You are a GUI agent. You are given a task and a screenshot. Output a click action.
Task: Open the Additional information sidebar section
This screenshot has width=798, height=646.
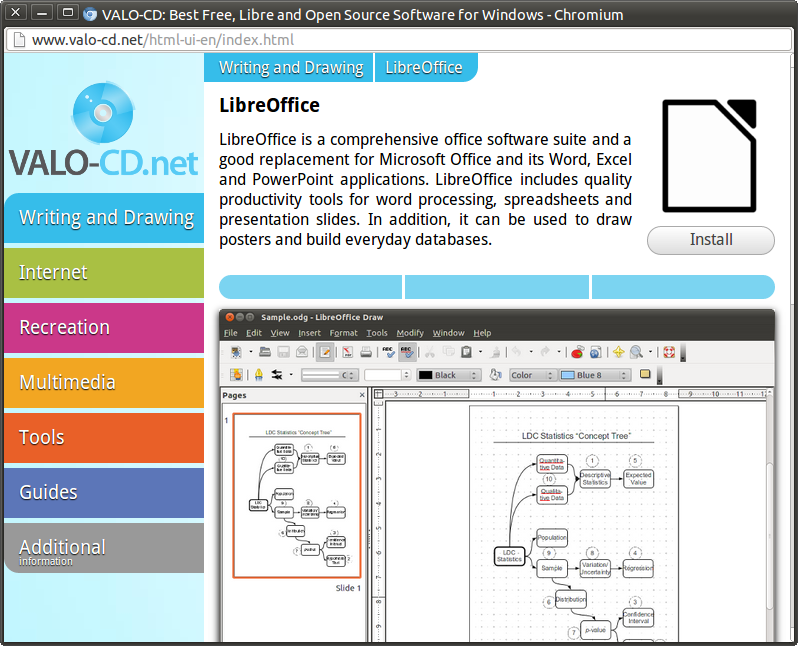(x=104, y=548)
